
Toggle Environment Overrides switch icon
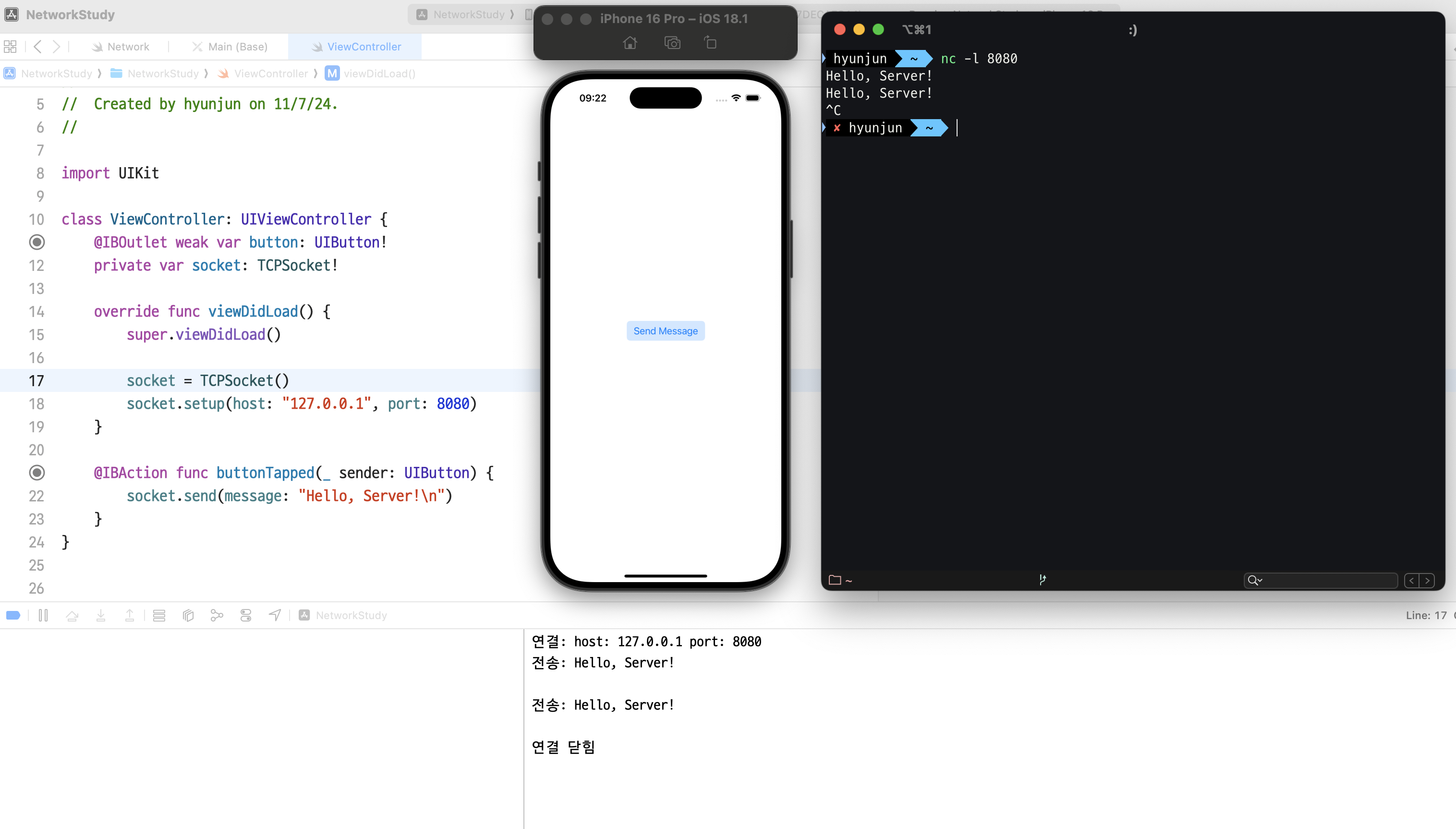pos(246,615)
